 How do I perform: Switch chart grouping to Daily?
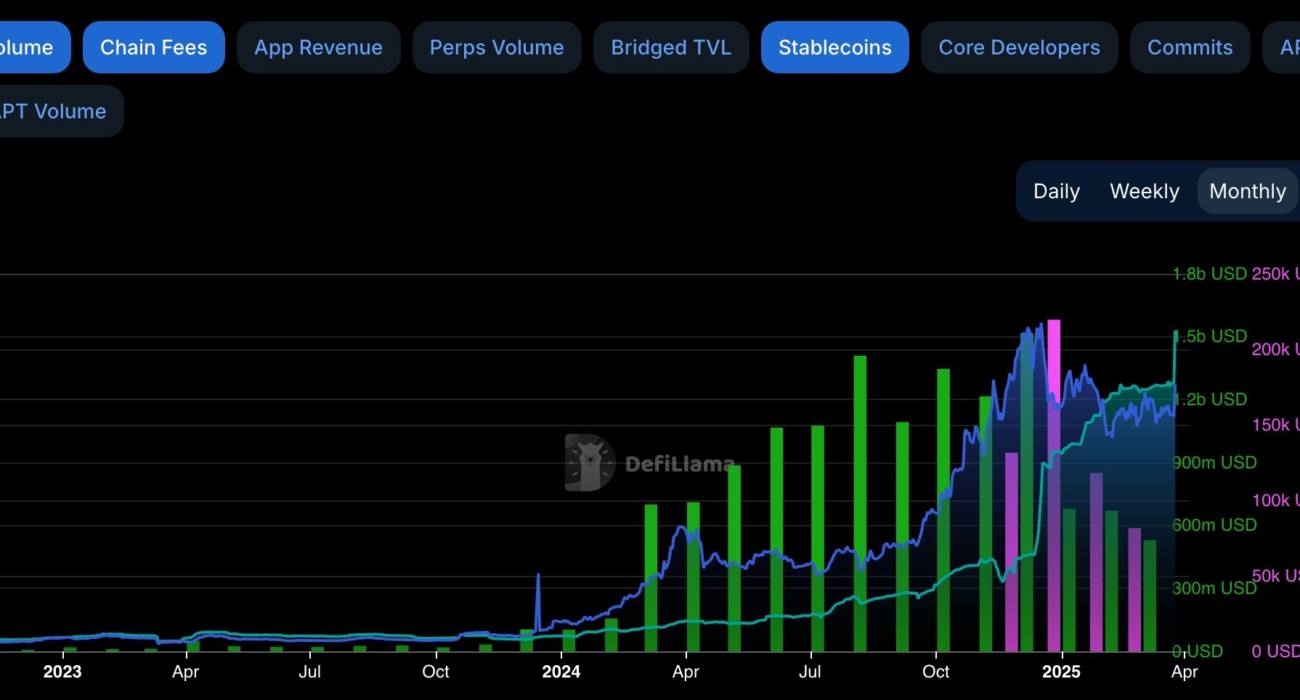1056,191
